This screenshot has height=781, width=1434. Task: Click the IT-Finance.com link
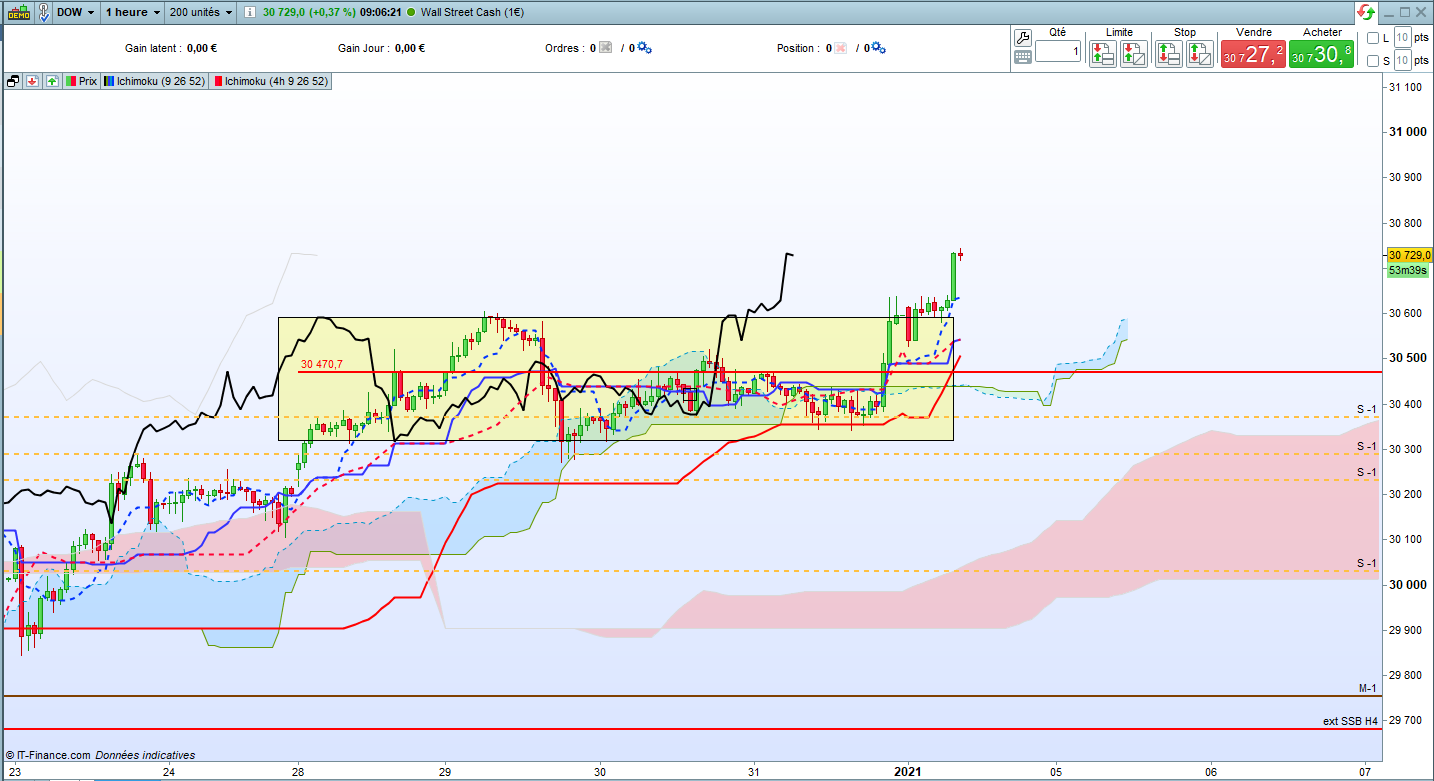coord(48,755)
